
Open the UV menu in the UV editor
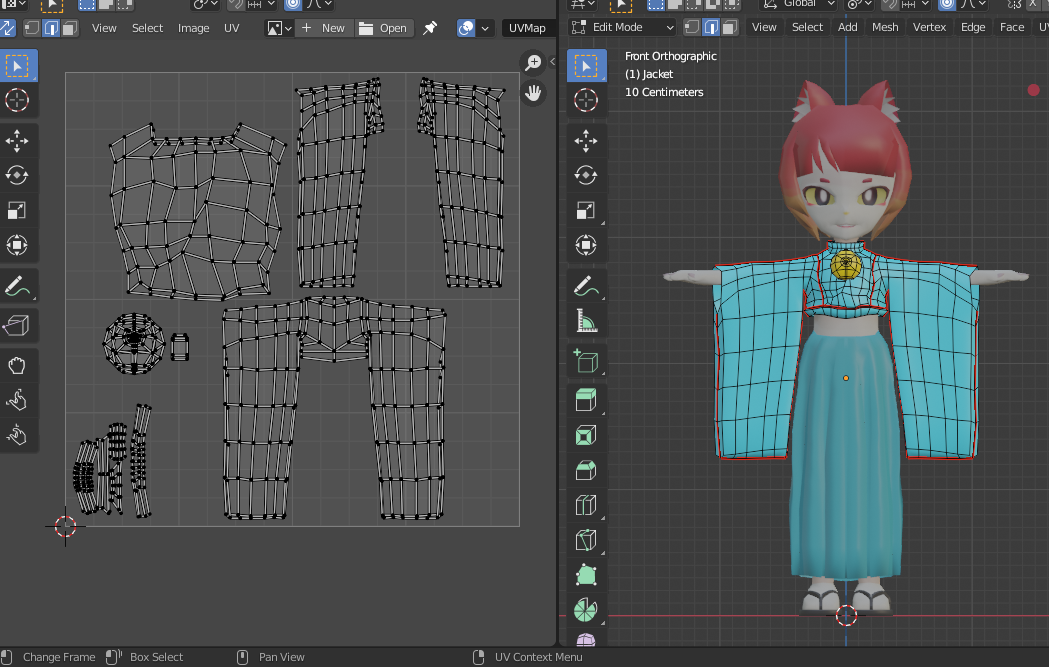pyautogui.click(x=231, y=28)
